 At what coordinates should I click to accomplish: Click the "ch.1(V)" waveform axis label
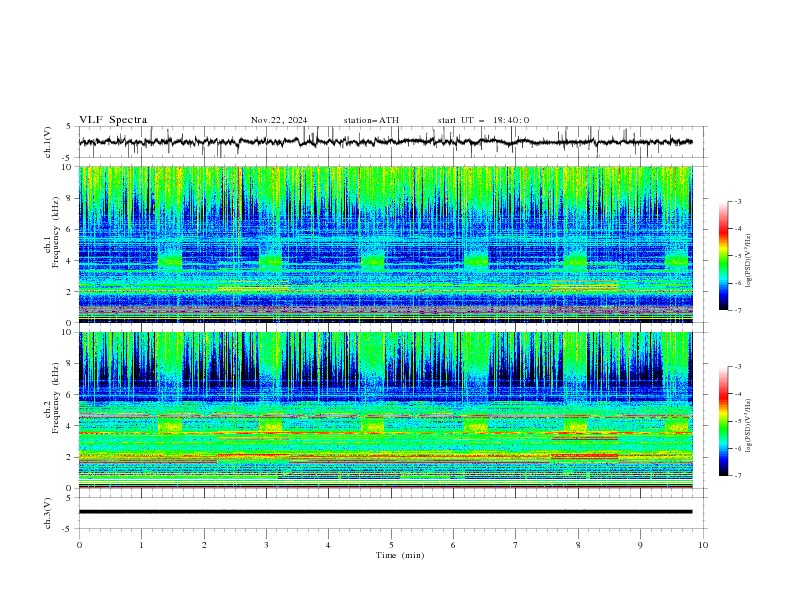click(x=48, y=142)
